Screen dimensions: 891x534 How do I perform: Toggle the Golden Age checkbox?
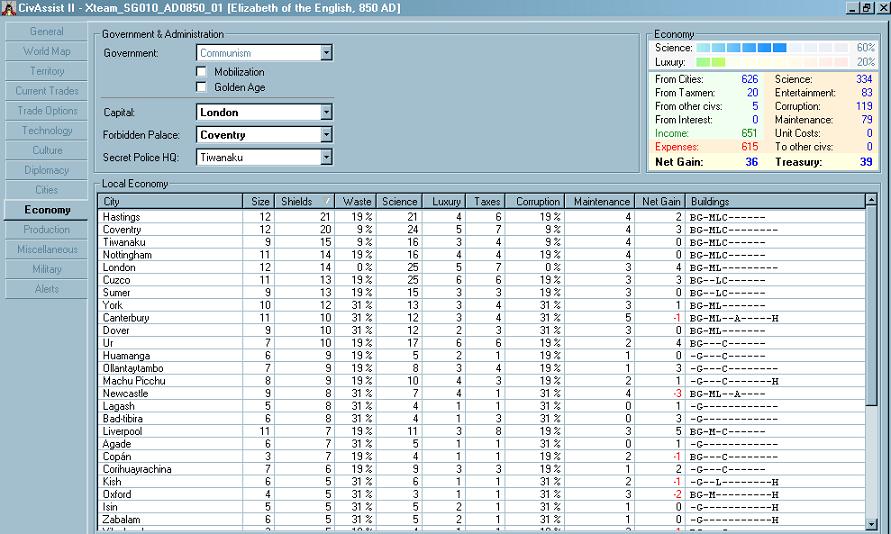click(201, 87)
